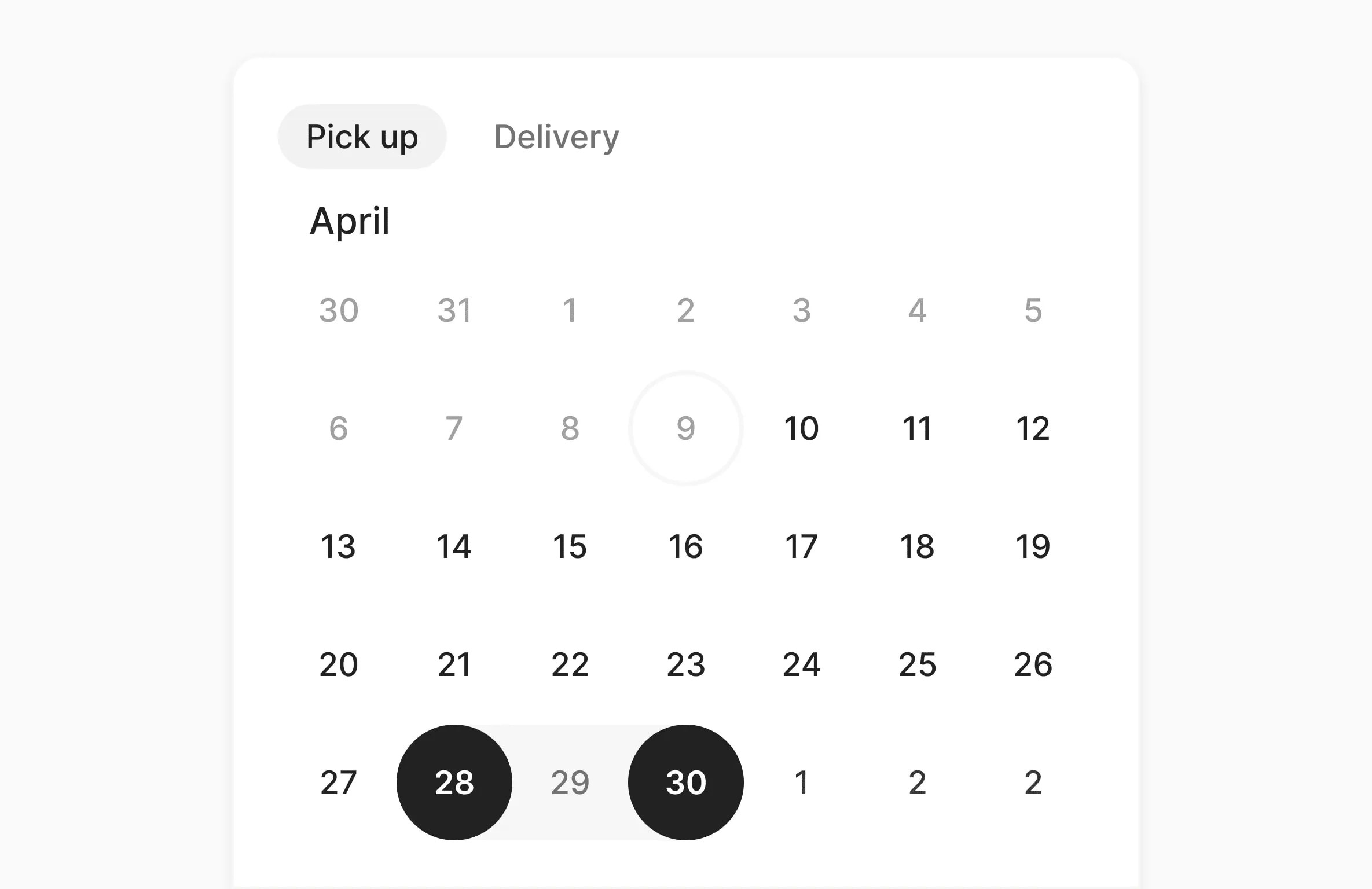Select the Pick up tab
The height and width of the screenshot is (889, 1372).
pyautogui.click(x=362, y=137)
